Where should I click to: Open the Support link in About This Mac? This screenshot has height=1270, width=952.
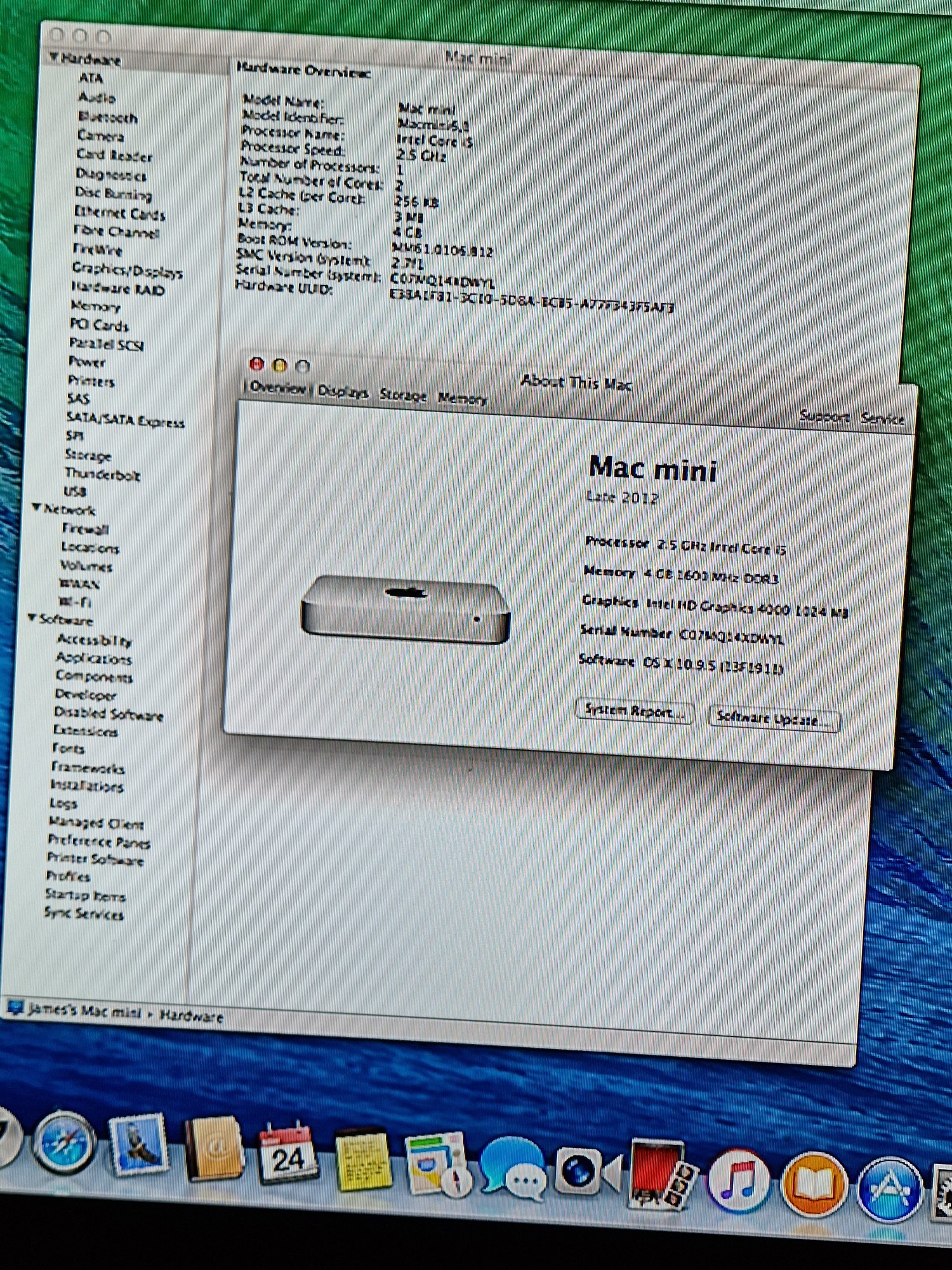click(824, 416)
